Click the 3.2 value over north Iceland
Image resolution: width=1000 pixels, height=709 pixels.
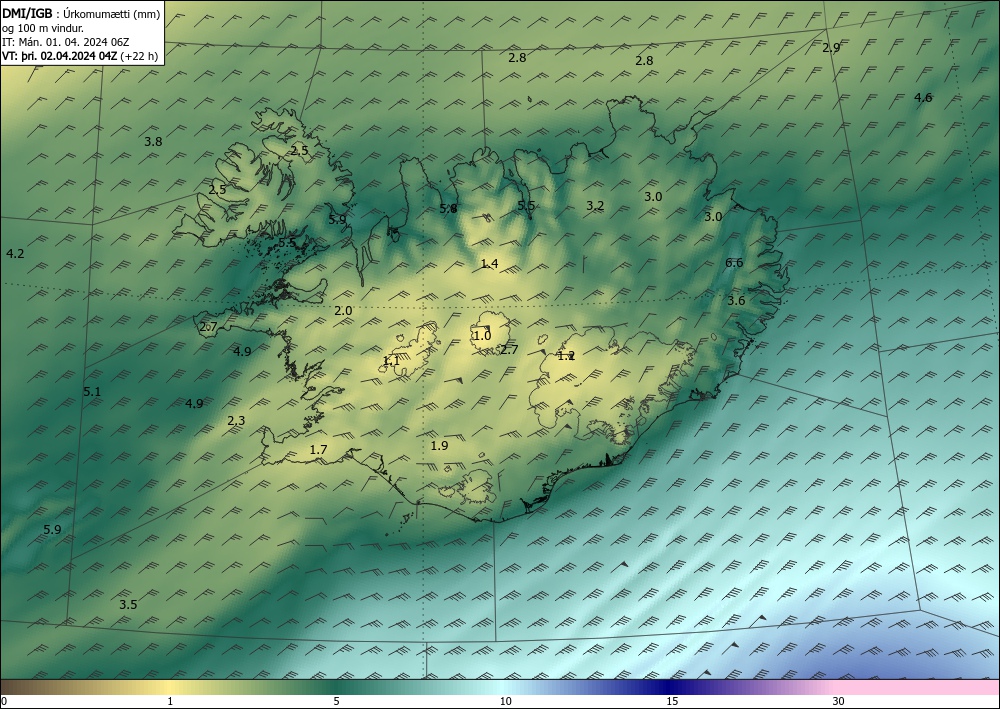click(x=595, y=205)
